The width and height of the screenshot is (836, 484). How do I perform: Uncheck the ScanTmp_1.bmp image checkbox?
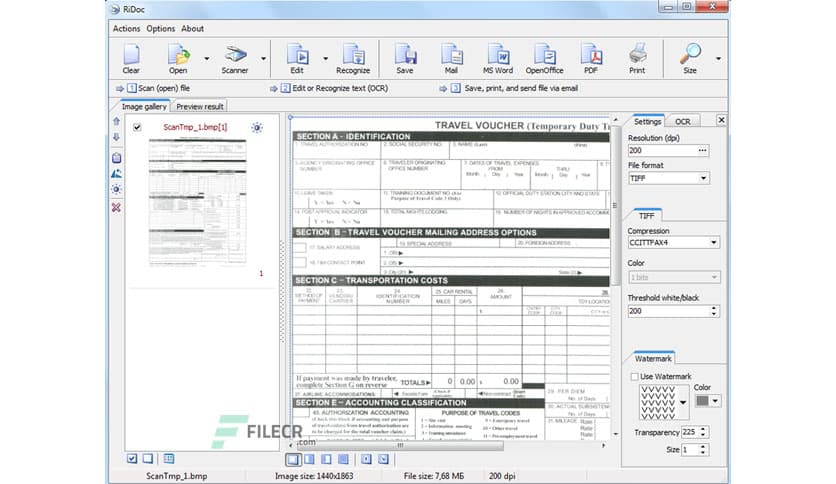(x=137, y=128)
